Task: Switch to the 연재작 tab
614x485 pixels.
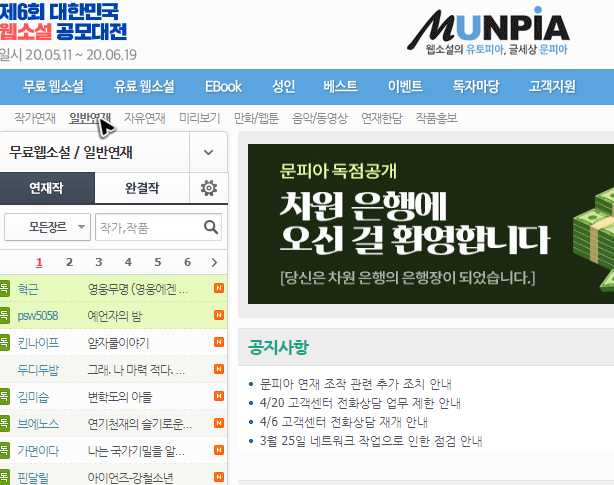Action: (47, 188)
